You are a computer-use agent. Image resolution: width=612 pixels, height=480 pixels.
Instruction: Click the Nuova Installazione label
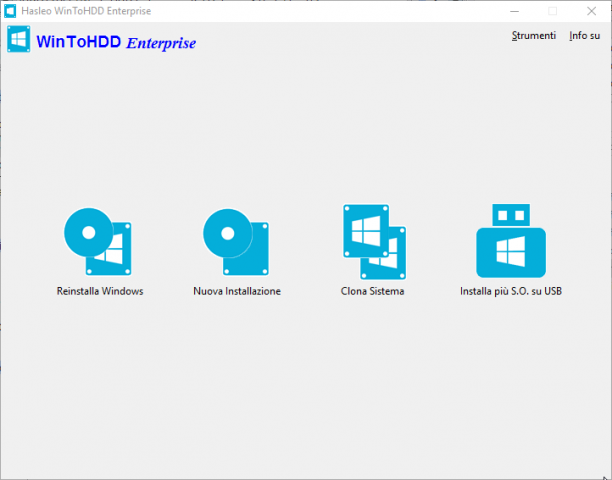(x=237, y=291)
